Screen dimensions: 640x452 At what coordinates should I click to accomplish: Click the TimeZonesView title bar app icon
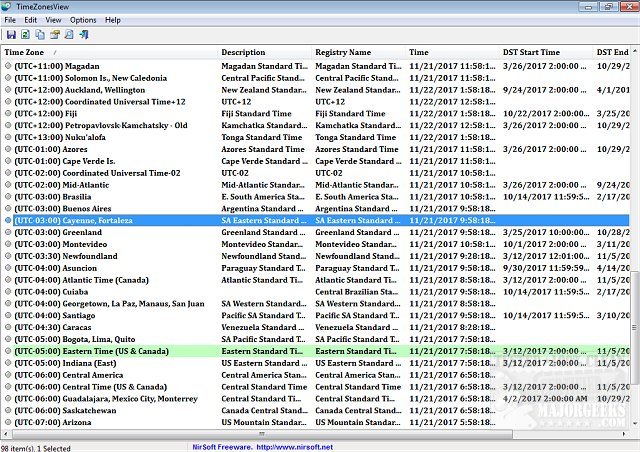pyautogui.click(x=6, y=6)
